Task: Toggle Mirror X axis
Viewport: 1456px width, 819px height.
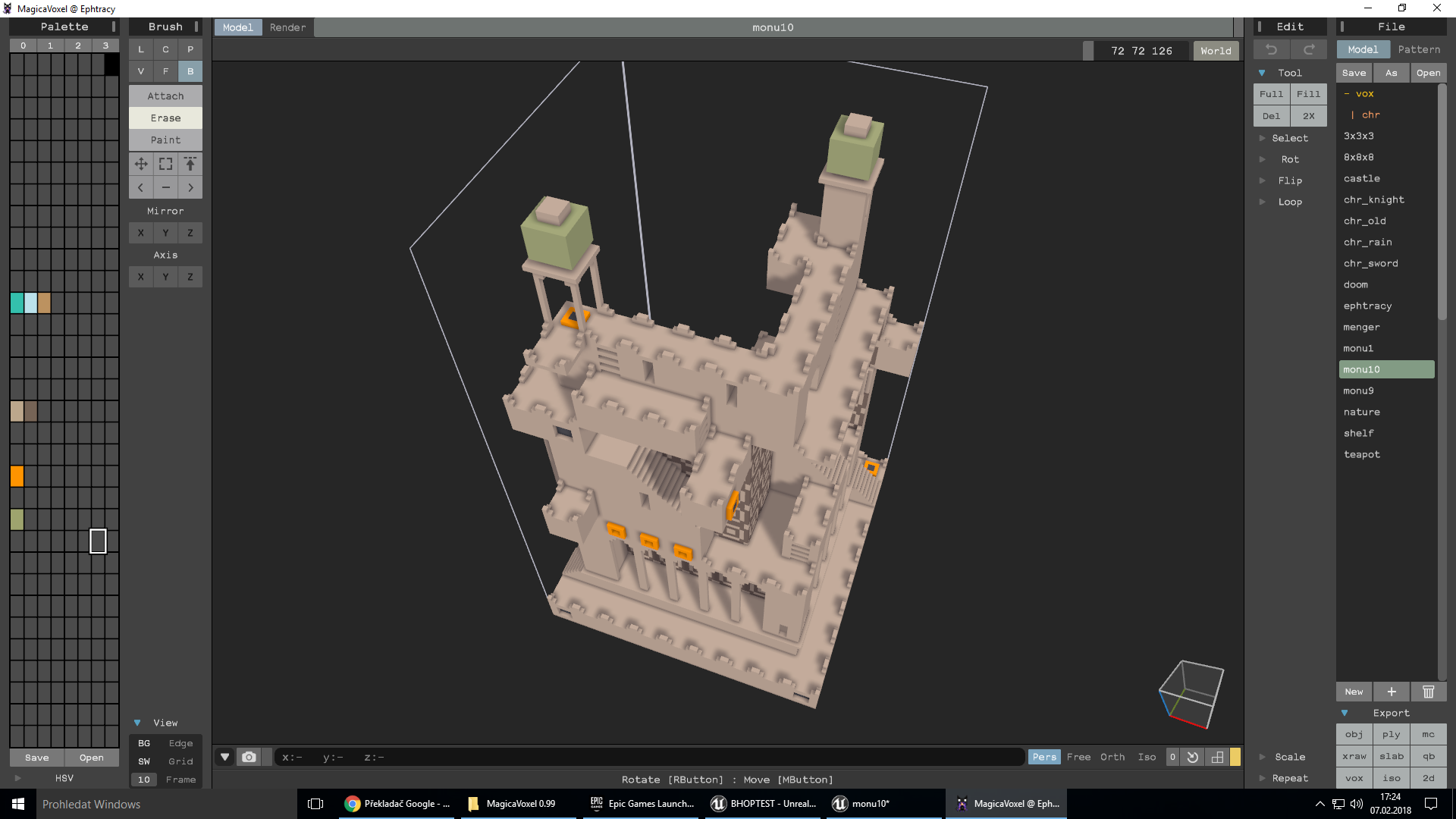Action: click(141, 233)
